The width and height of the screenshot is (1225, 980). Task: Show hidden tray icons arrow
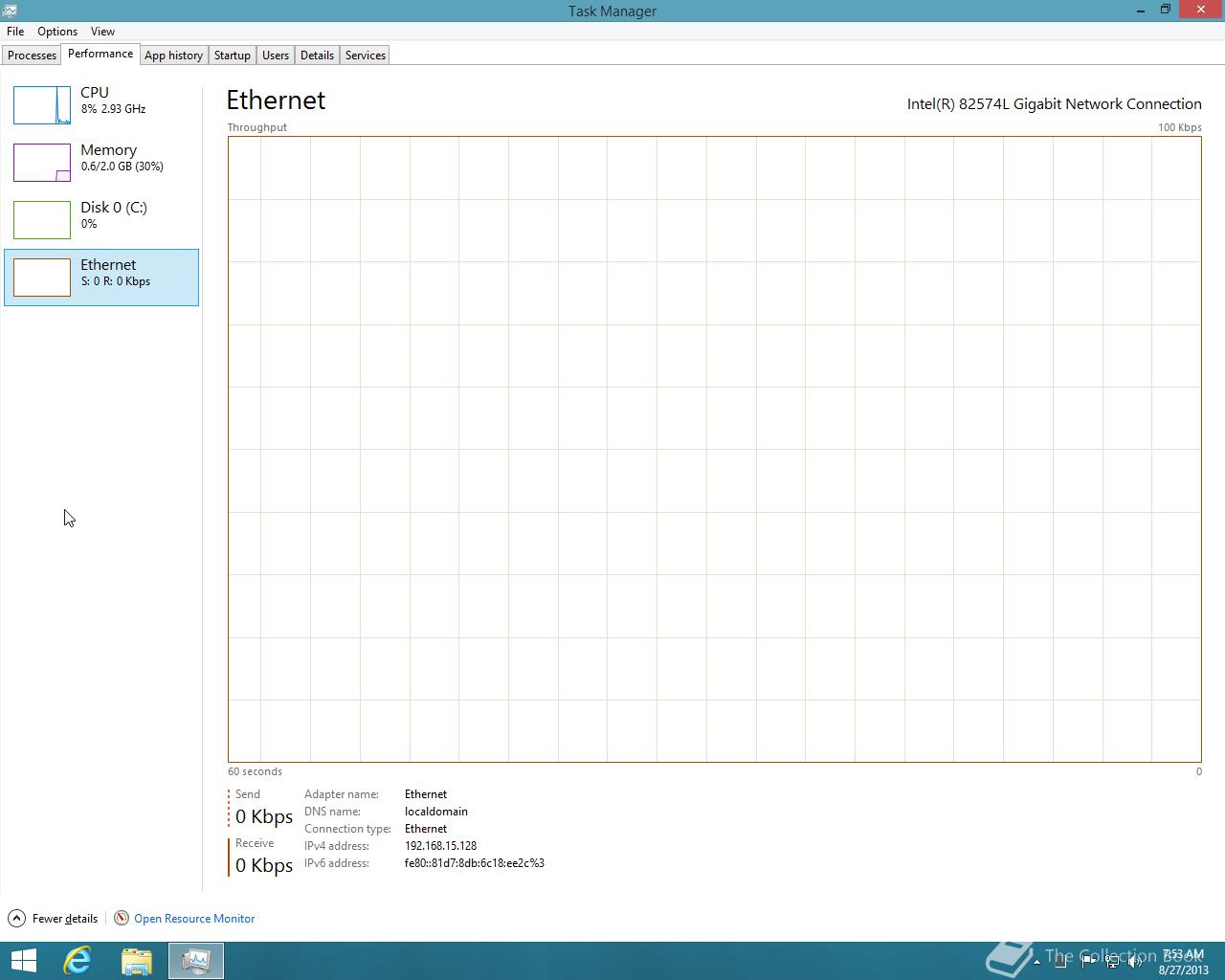[1036, 963]
